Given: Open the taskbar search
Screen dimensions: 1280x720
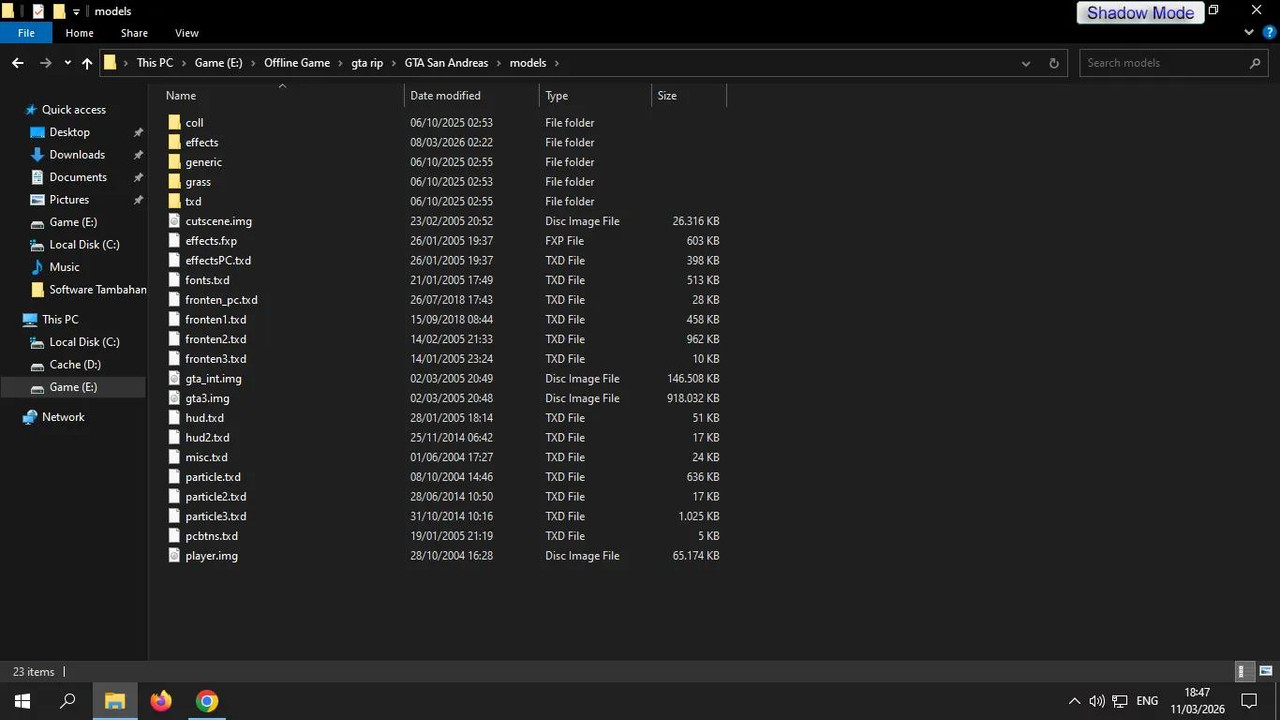Looking at the screenshot, I should (x=68, y=701).
